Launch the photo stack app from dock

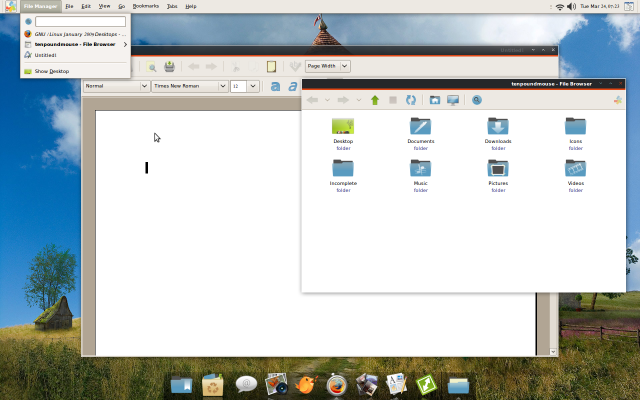366,384
